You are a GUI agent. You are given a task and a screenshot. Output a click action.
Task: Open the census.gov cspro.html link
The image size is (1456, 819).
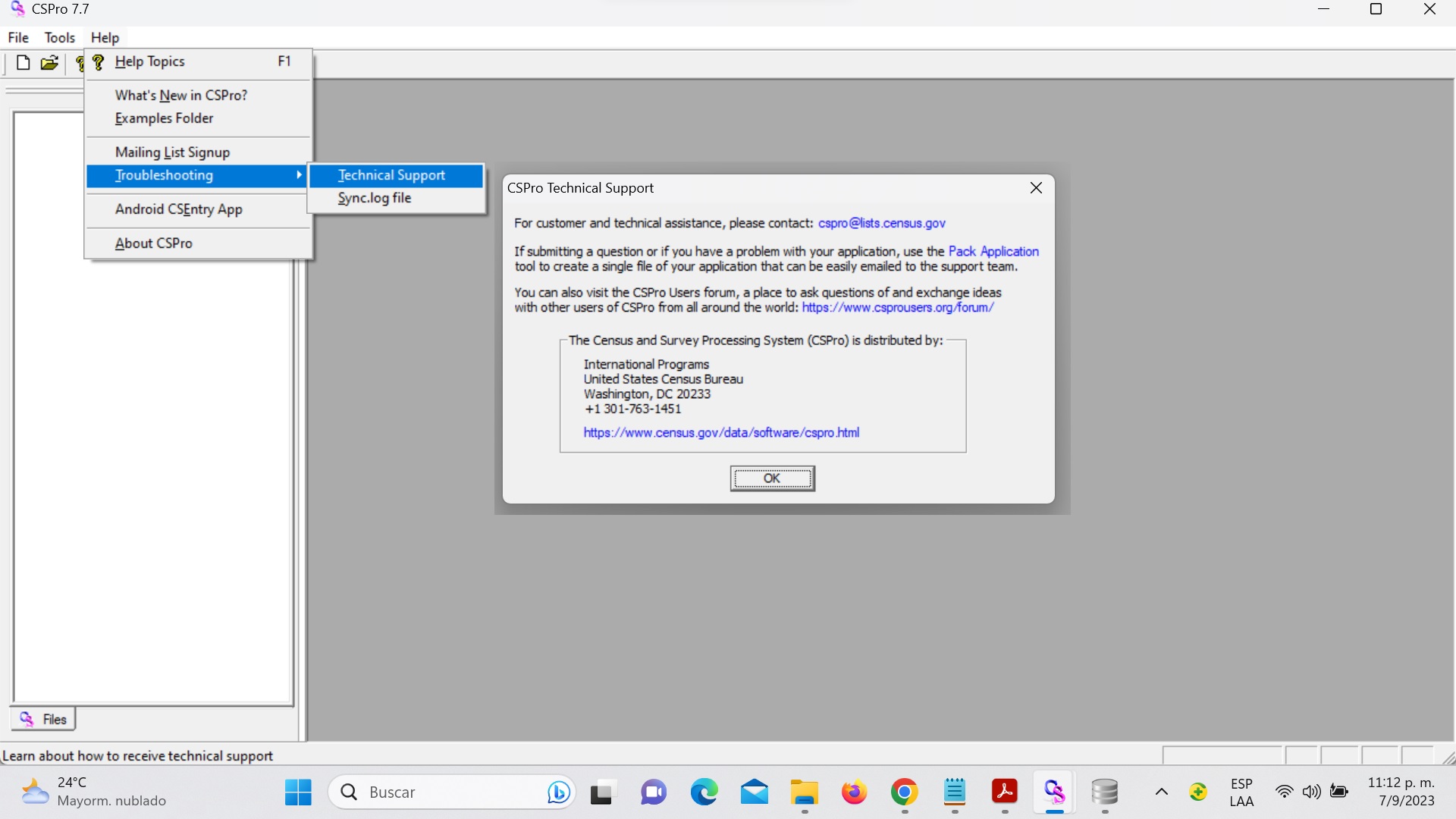[x=721, y=432]
